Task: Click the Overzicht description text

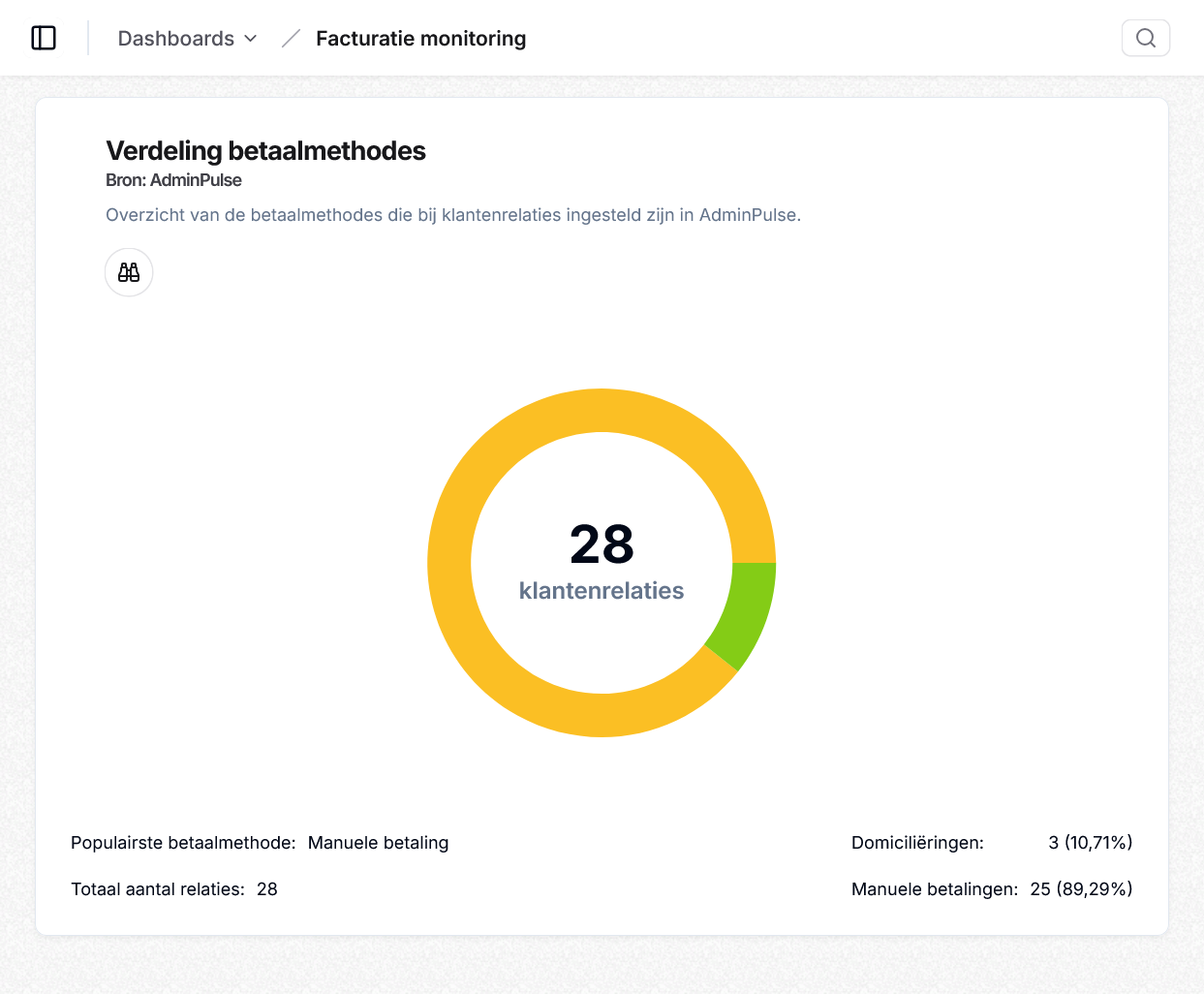Action: (452, 215)
